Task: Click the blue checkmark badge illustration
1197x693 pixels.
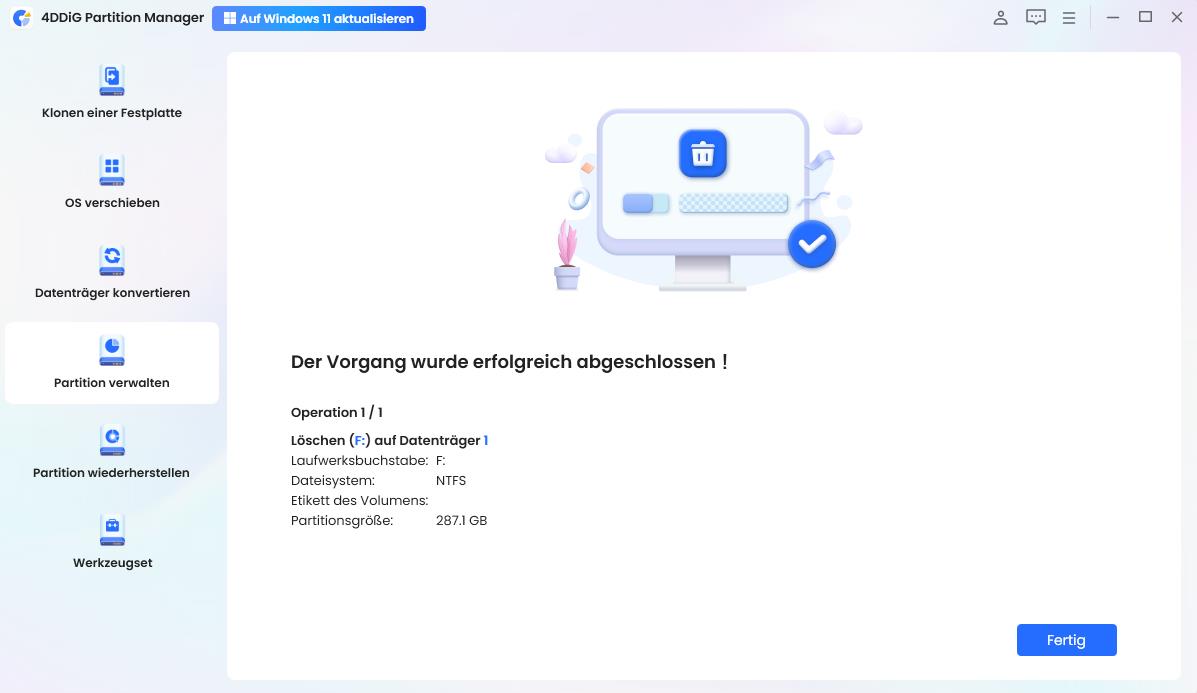Action: coord(812,243)
